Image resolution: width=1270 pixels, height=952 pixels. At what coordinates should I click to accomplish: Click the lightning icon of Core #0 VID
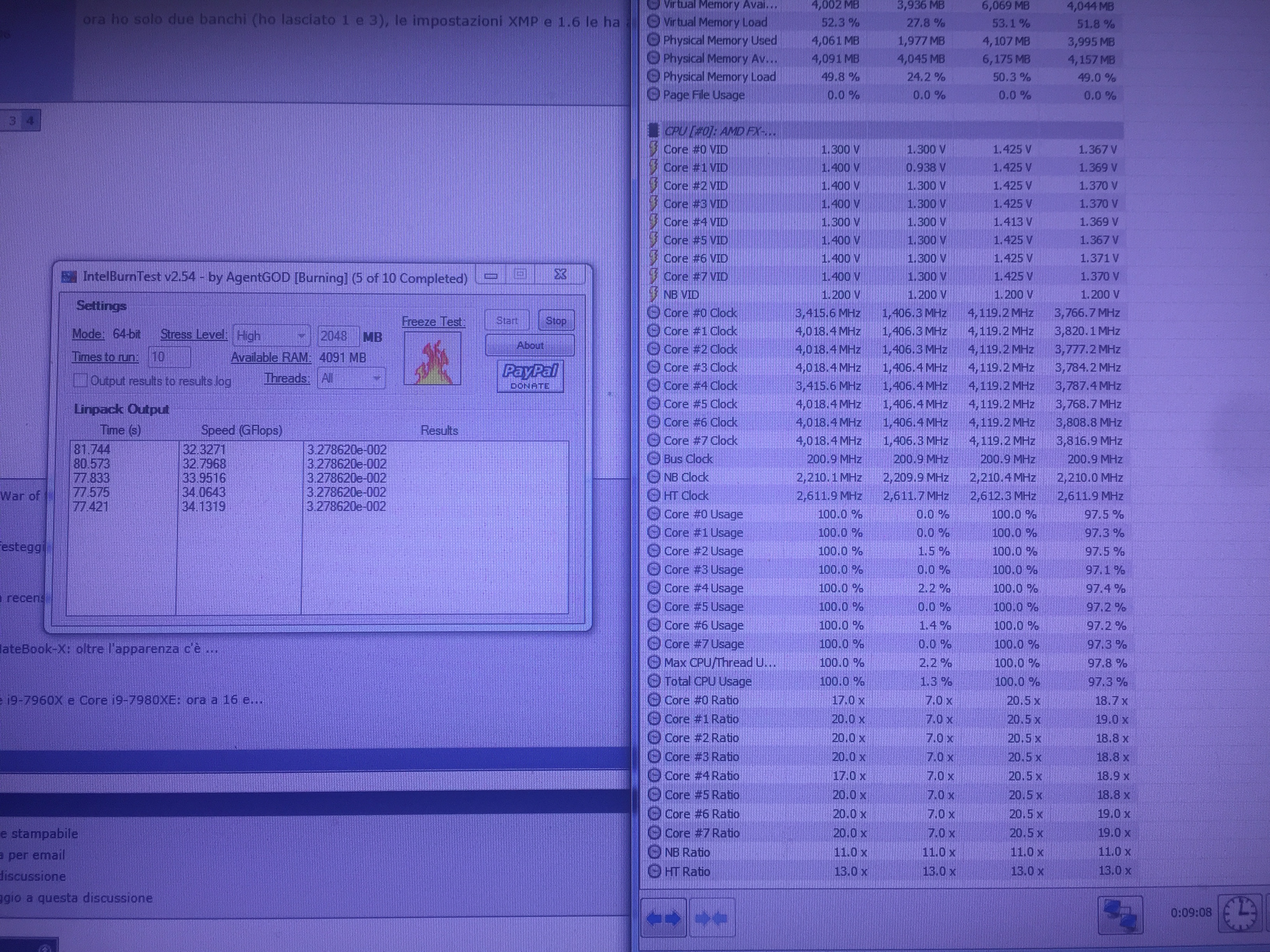653,149
